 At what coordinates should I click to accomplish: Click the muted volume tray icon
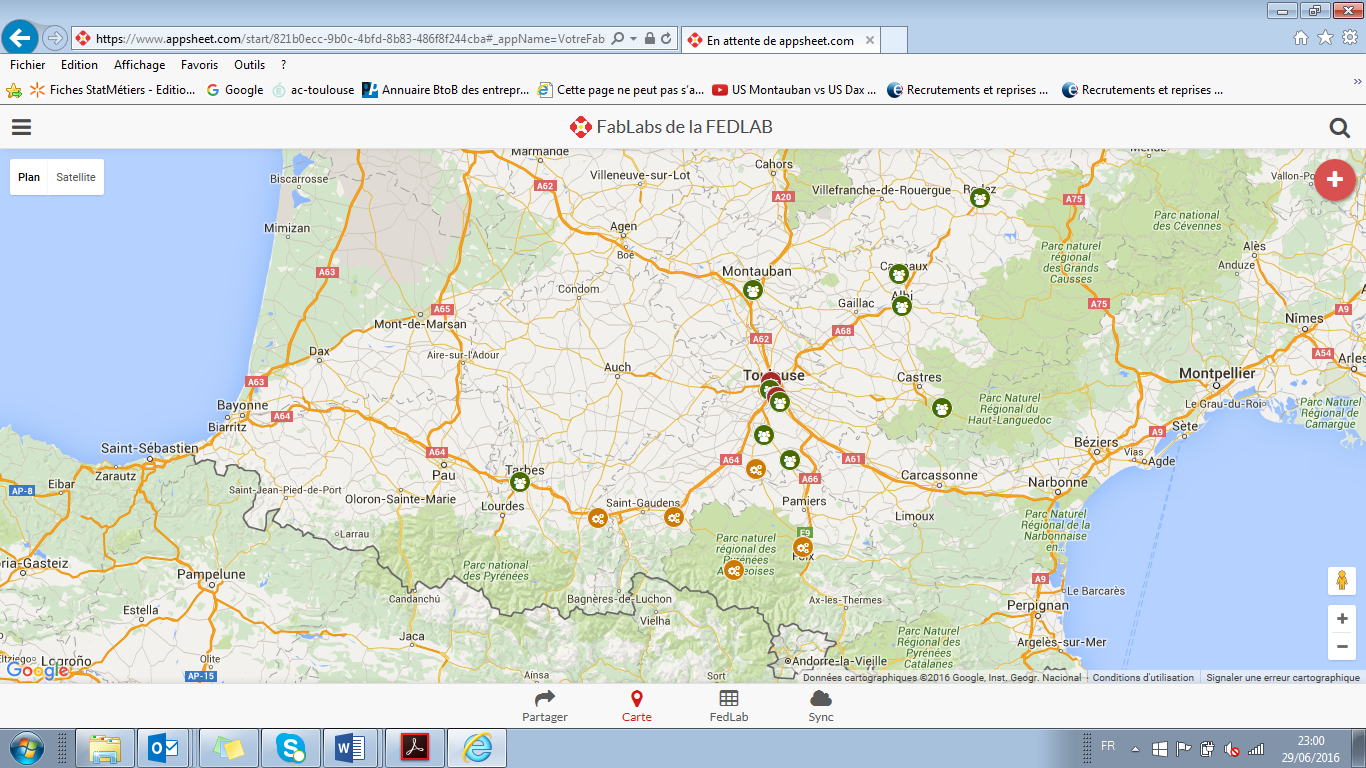point(1232,748)
